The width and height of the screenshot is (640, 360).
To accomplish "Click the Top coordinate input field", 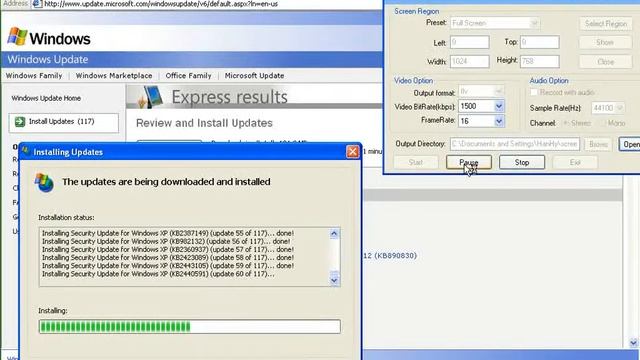I will pyautogui.click(x=540, y=42).
